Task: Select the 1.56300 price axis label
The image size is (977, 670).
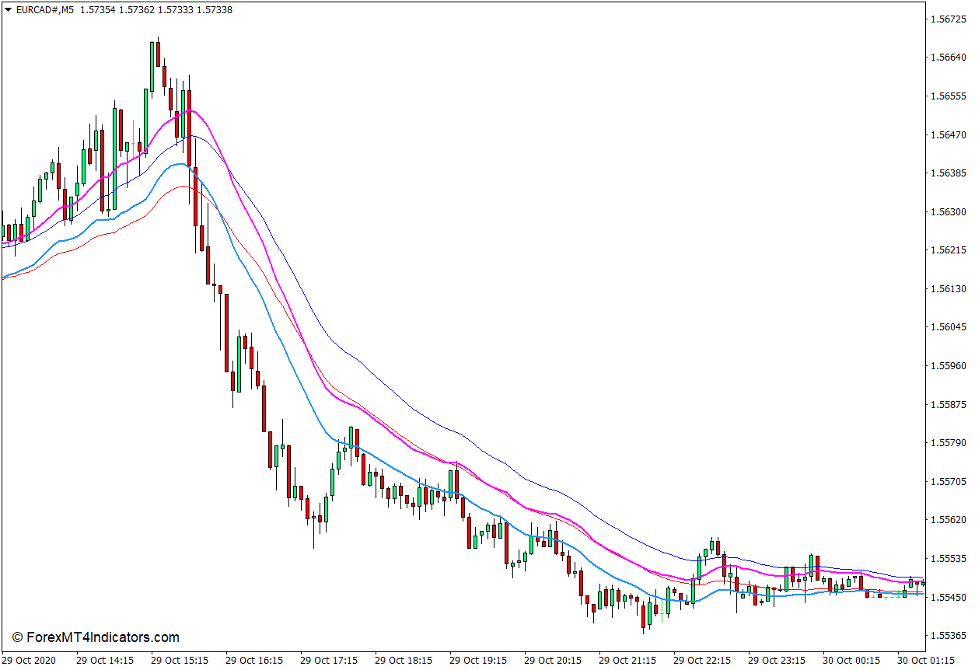Action: click(x=949, y=212)
